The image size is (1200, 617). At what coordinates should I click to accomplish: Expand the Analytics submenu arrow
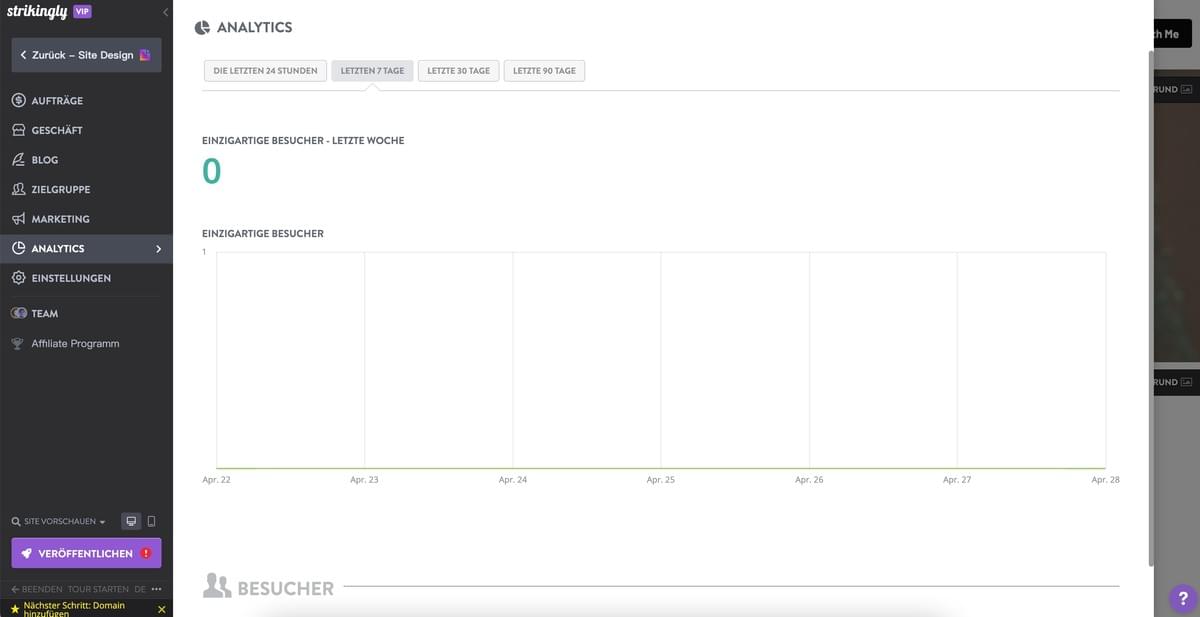157,247
